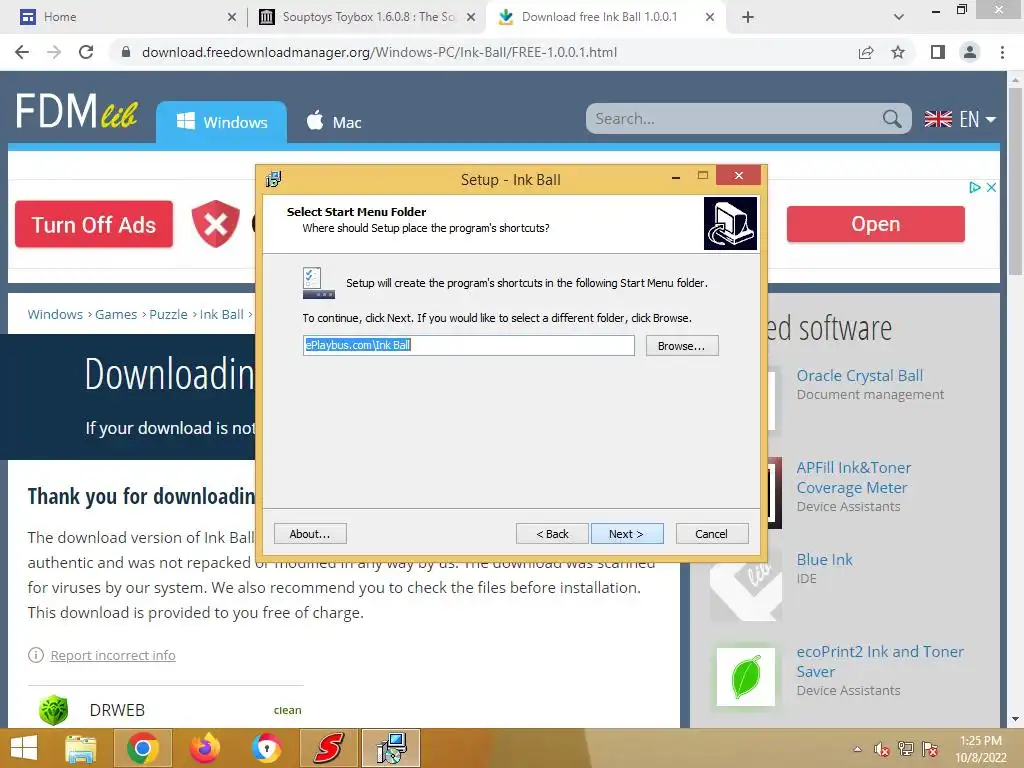
Task: Open the EN language dropdown
Action: tap(960, 119)
